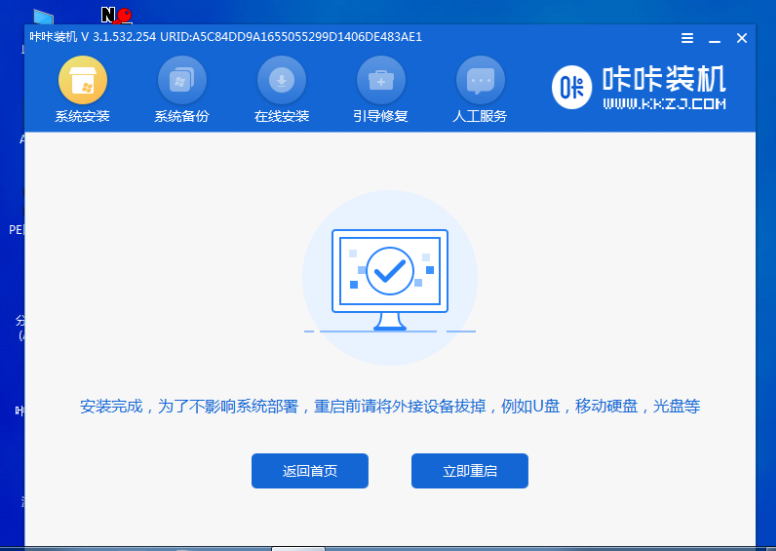Image resolution: width=776 pixels, height=551 pixels.
Task: Open 人工服务 chat bubble icon
Action: click(481, 80)
